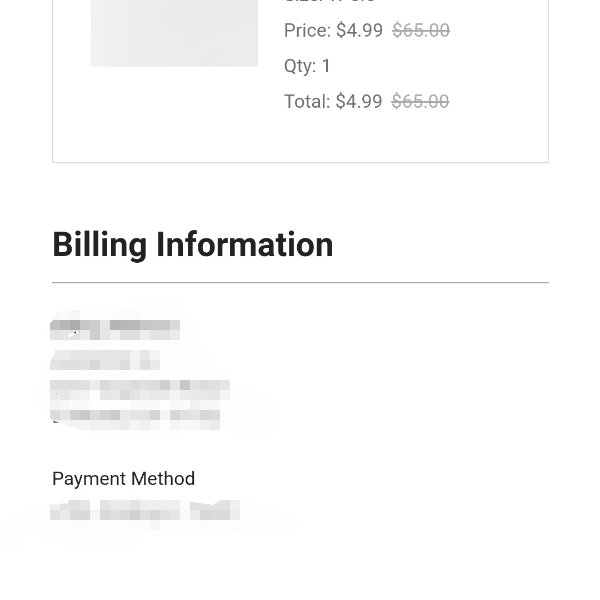The width and height of the screenshot is (600, 600).
Task: Click the Payment Method label
Action: (124, 479)
